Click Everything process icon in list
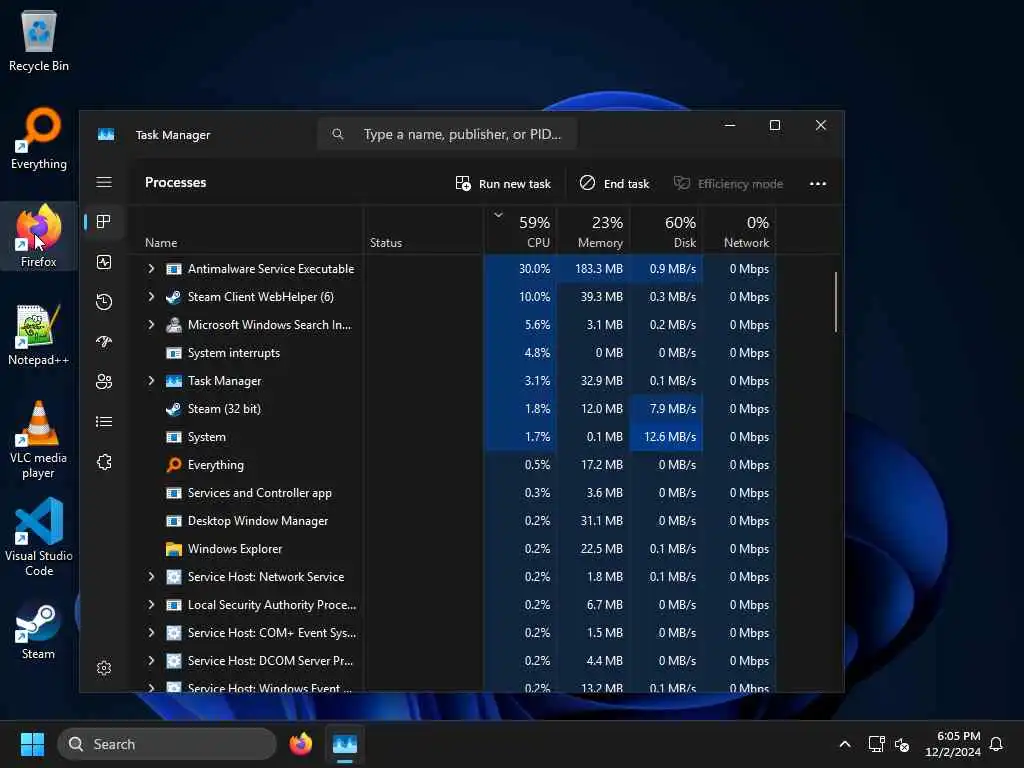 point(174,465)
